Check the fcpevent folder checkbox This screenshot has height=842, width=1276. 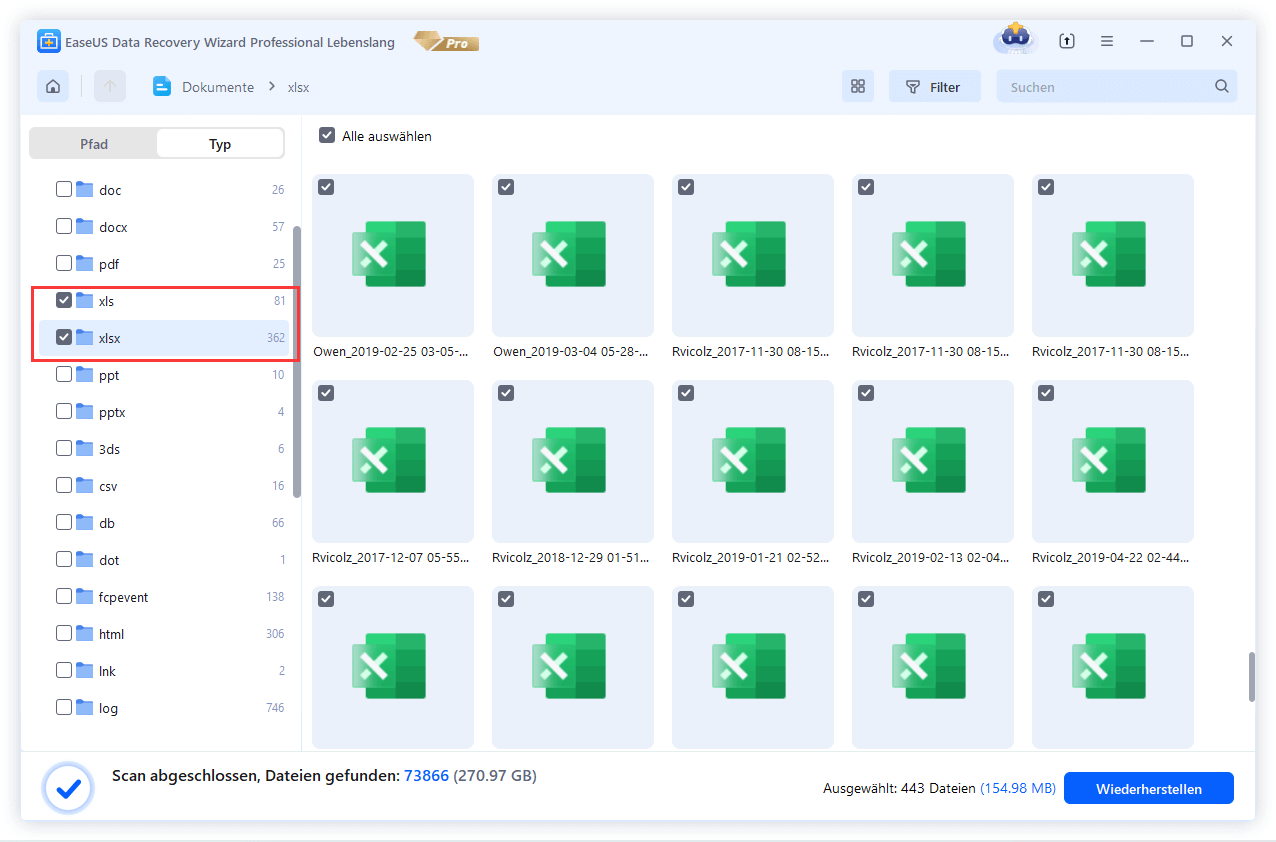point(64,596)
